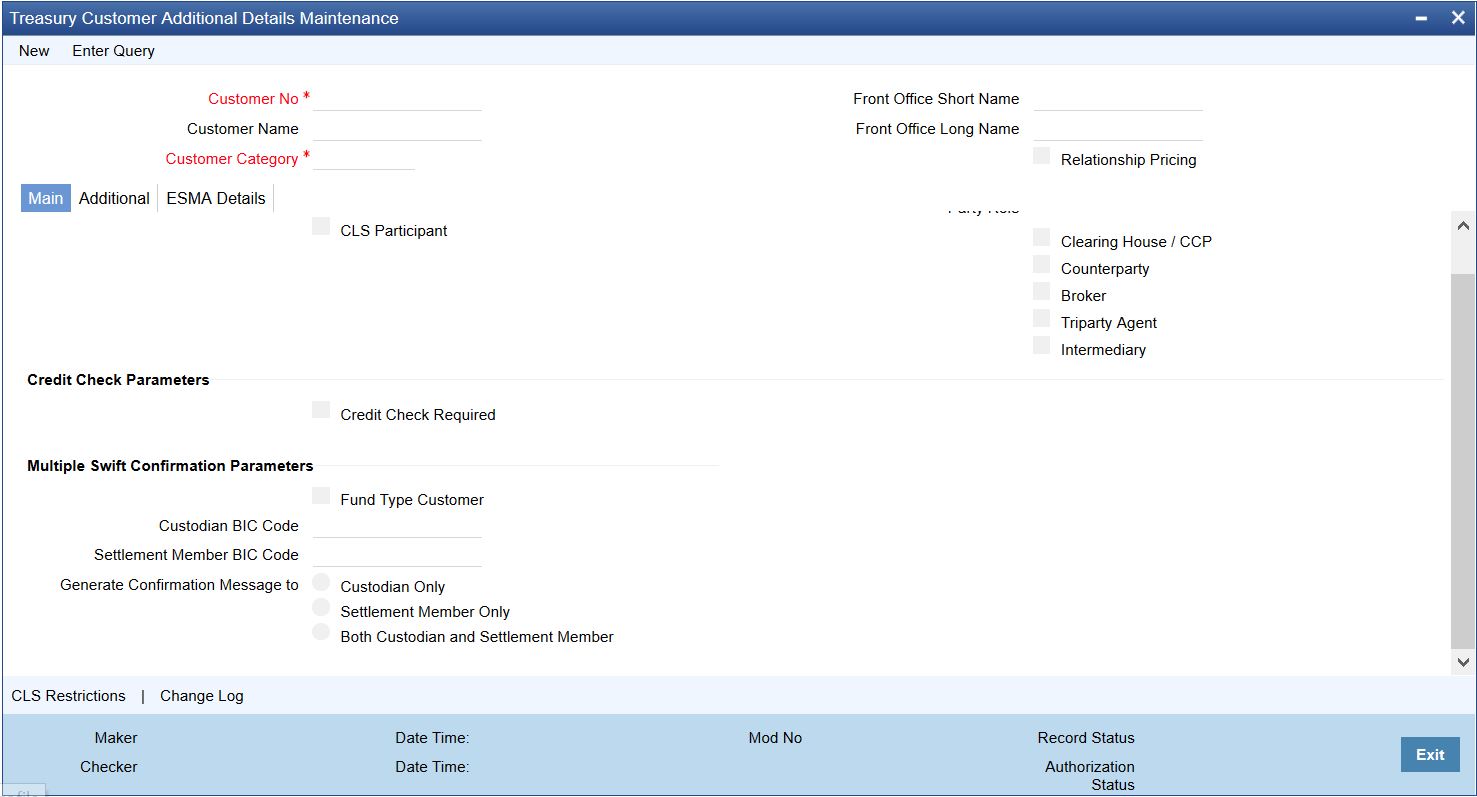
Task: Click the Generate Confirmation Message to label
Action: pos(179,585)
